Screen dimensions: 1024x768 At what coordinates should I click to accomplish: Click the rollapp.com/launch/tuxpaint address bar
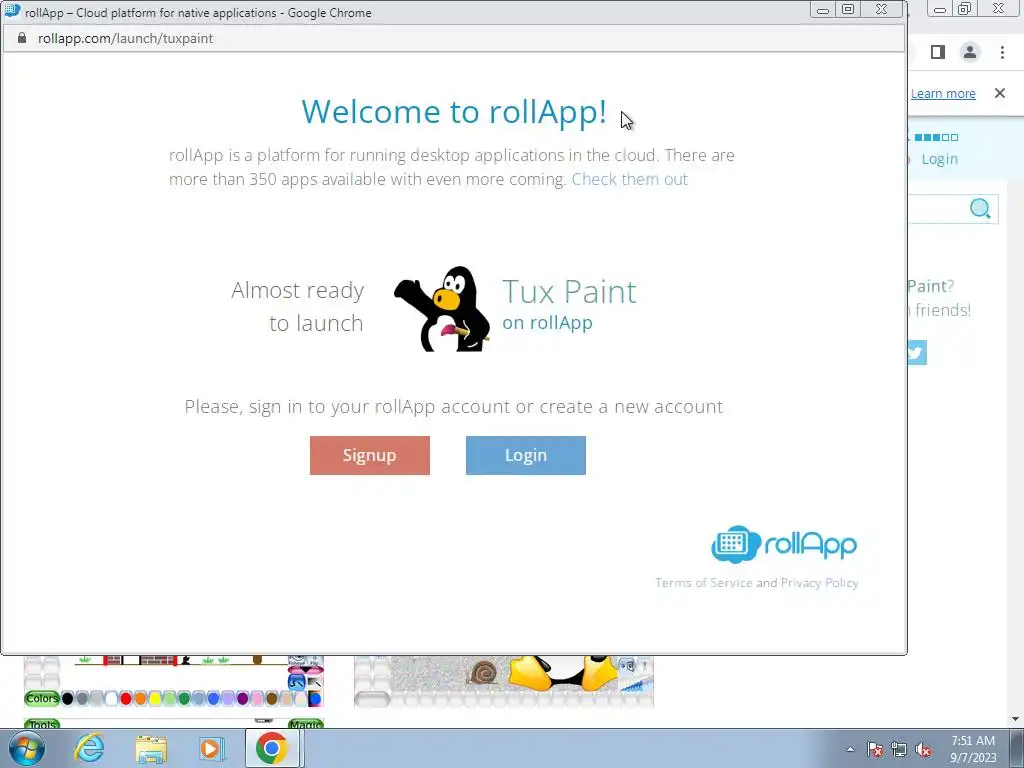125,39
